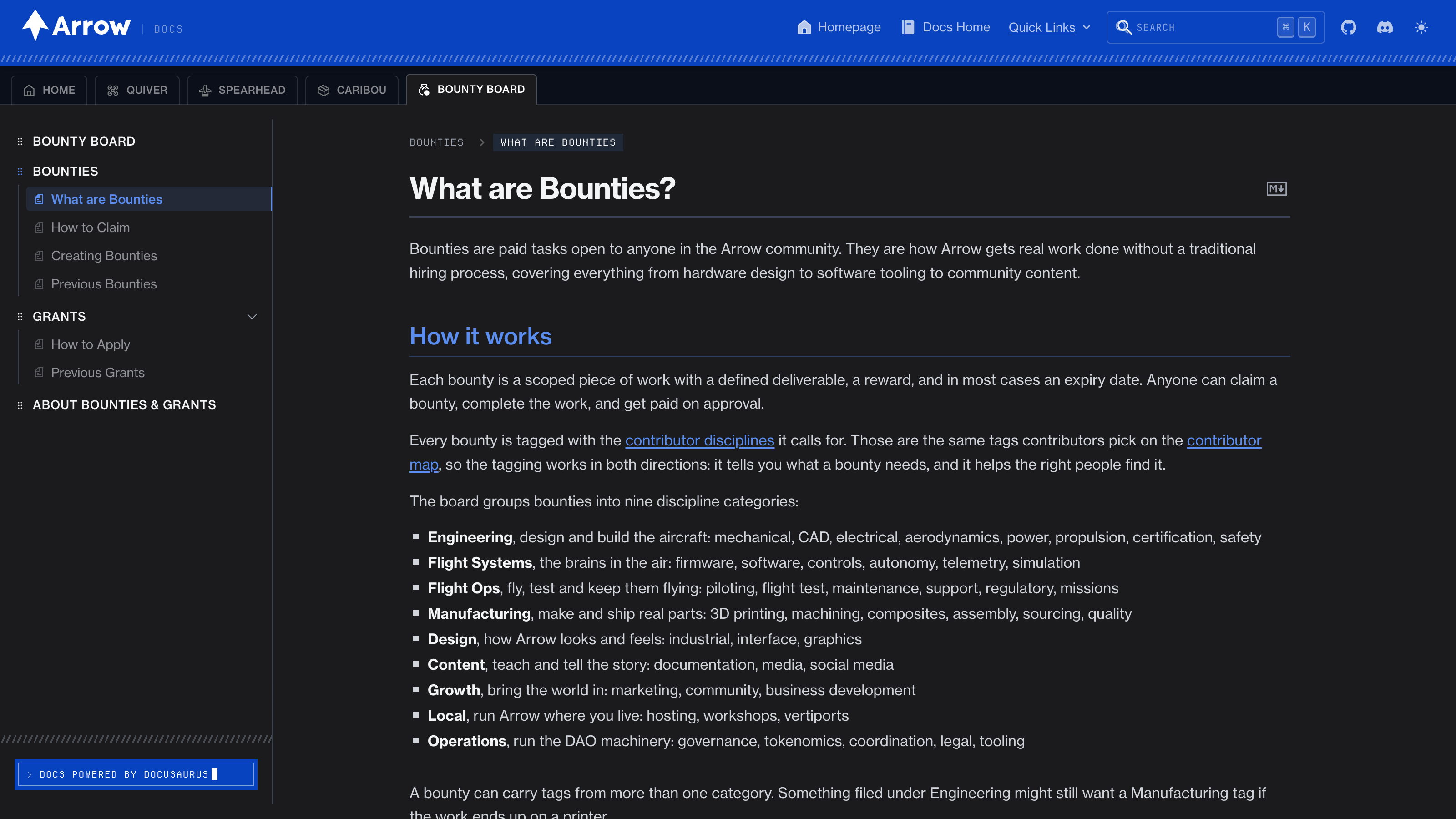Switch to the QUIVER tab

[137, 91]
